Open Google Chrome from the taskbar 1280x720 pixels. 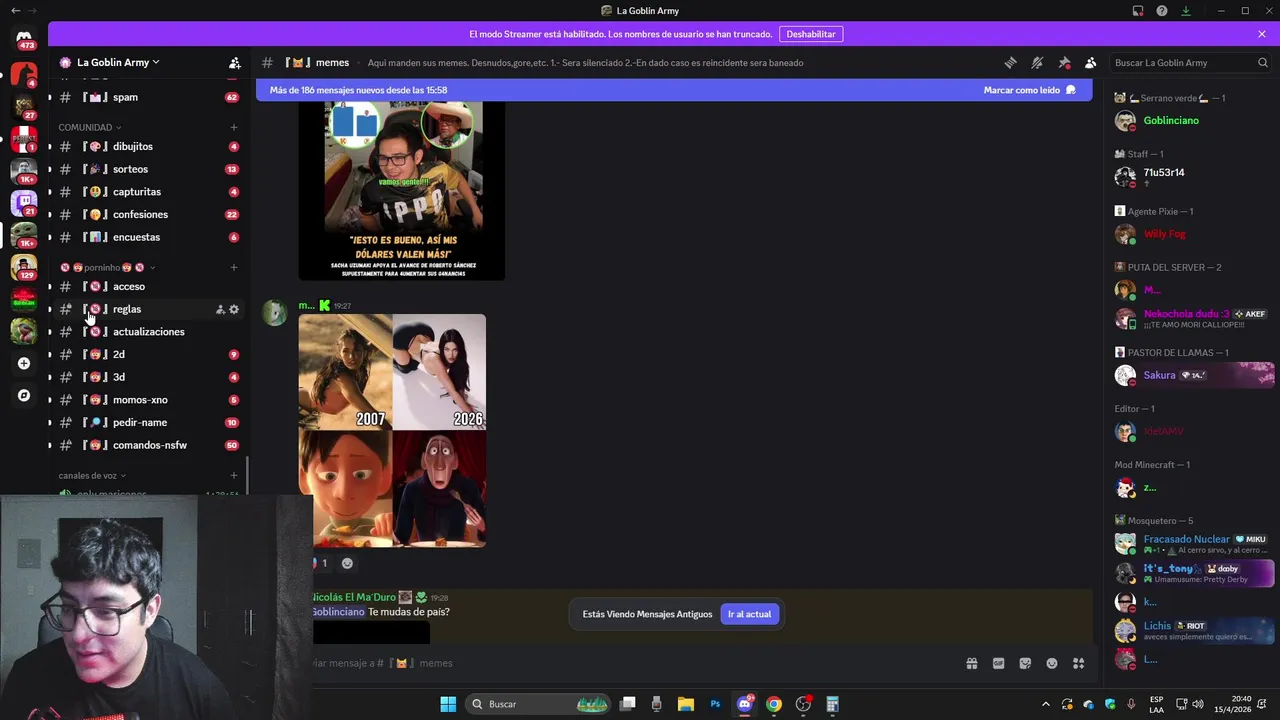pos(774,704)
